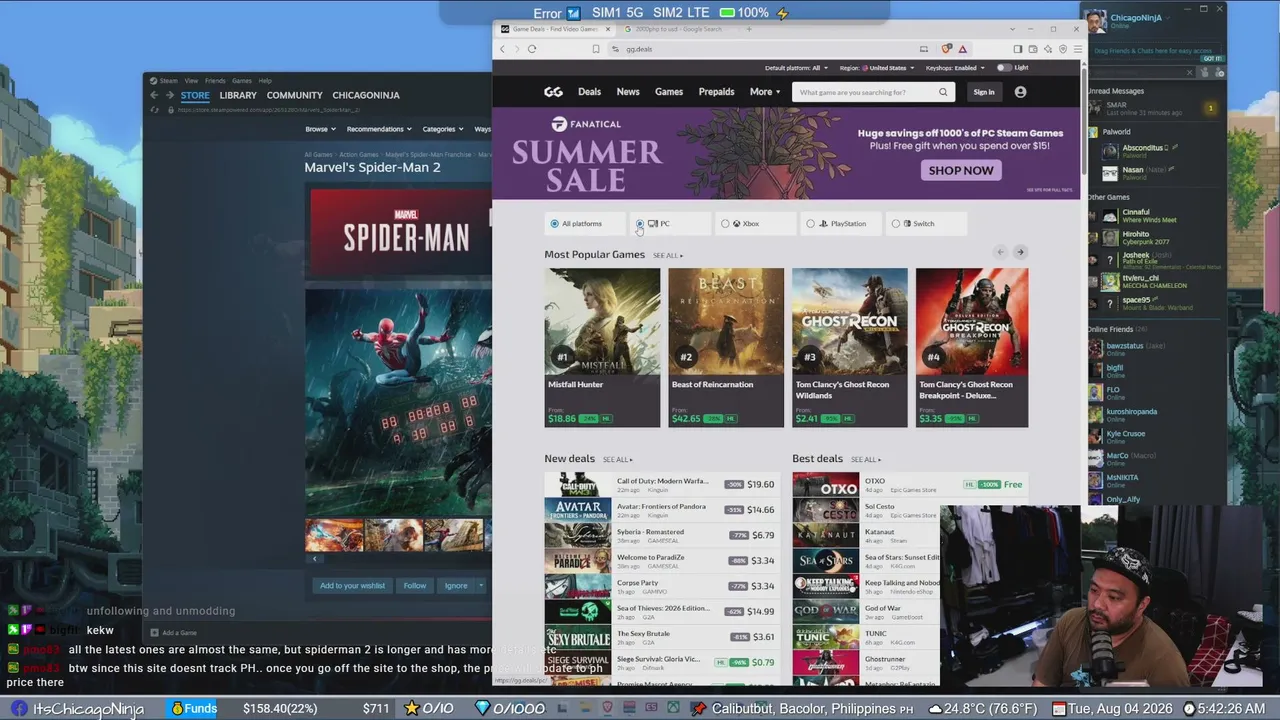Open the browser hamburger menu
The width and height of the screenshot is (1280, 720).
[1077, 49]
